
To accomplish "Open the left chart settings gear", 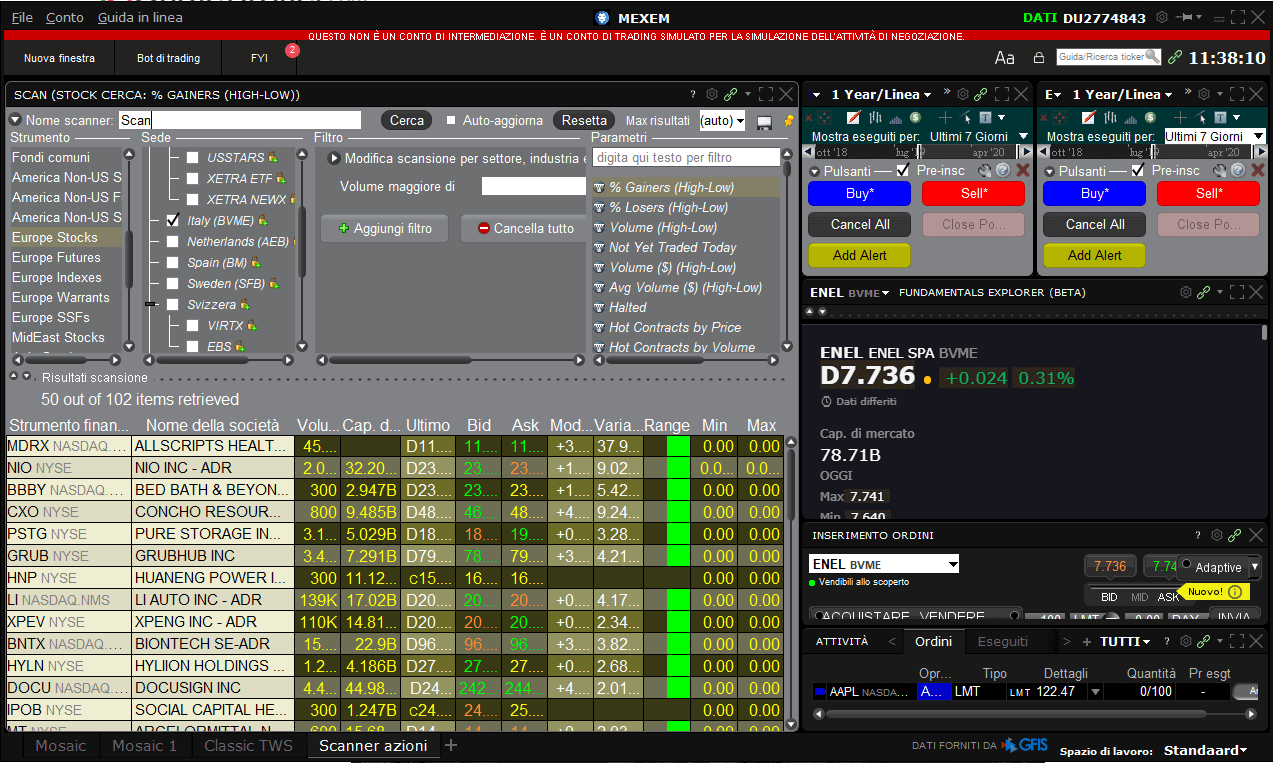I will tap(963, 94).
